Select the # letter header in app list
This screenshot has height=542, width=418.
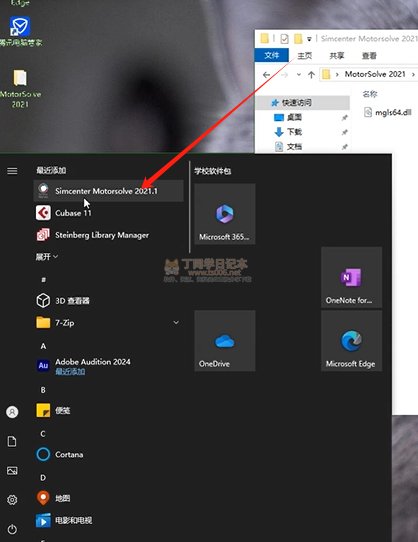click(x=43, y=279)
